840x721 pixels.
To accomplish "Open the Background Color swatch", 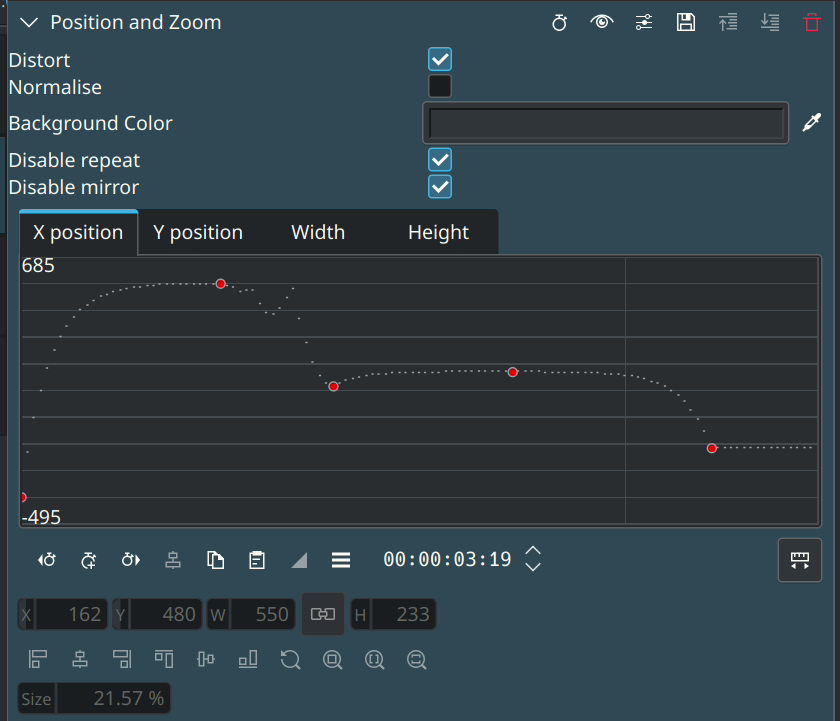I will point(605,123).
